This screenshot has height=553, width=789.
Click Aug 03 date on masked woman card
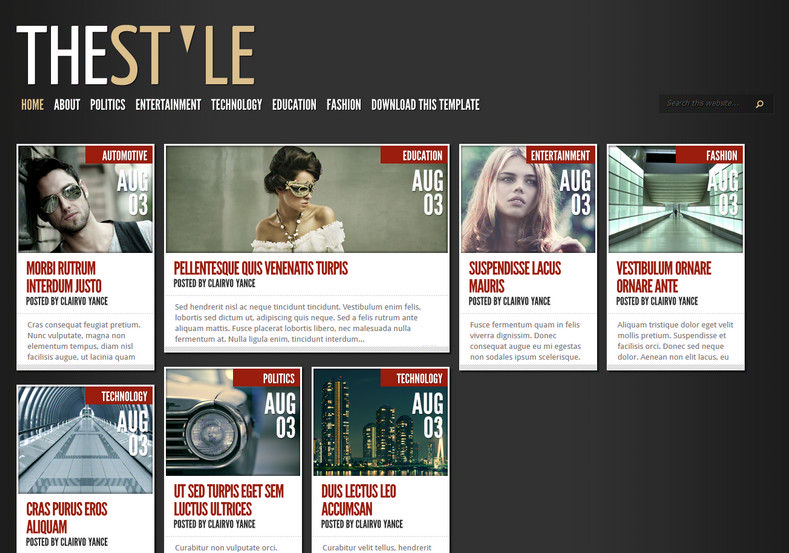pos(428,193)
